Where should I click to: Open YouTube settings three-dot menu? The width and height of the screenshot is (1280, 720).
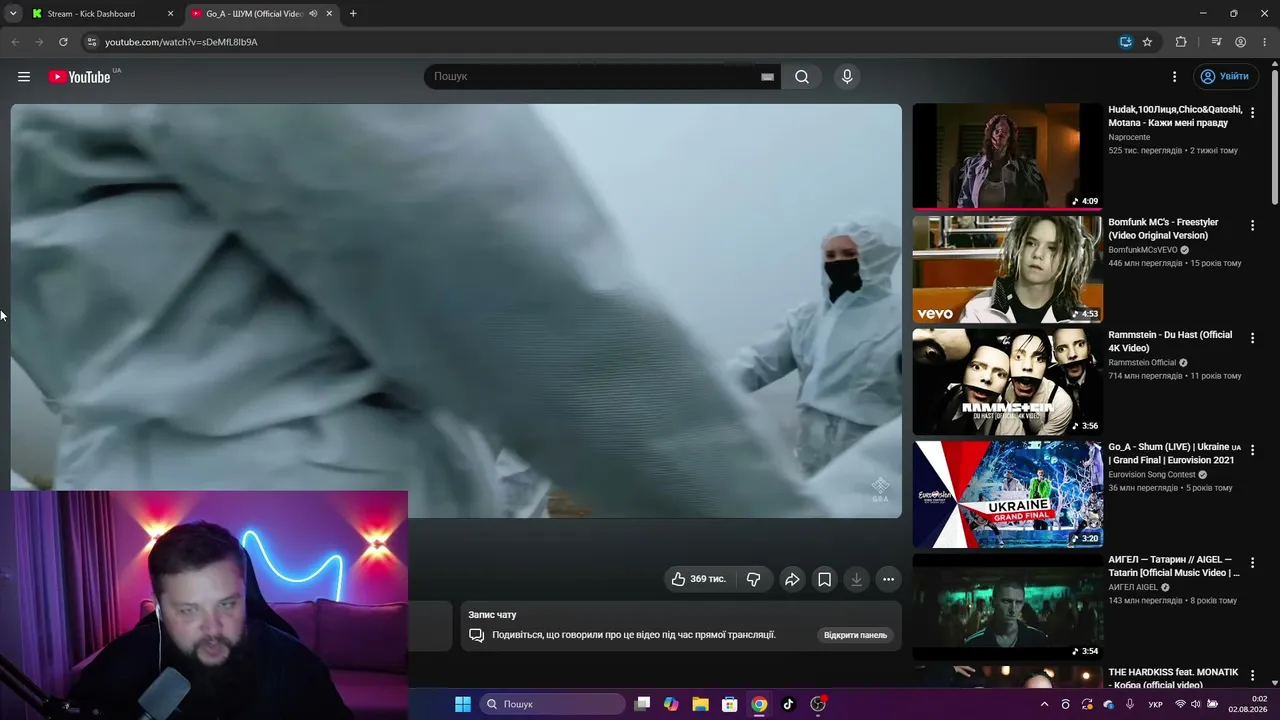point(1175,77)
